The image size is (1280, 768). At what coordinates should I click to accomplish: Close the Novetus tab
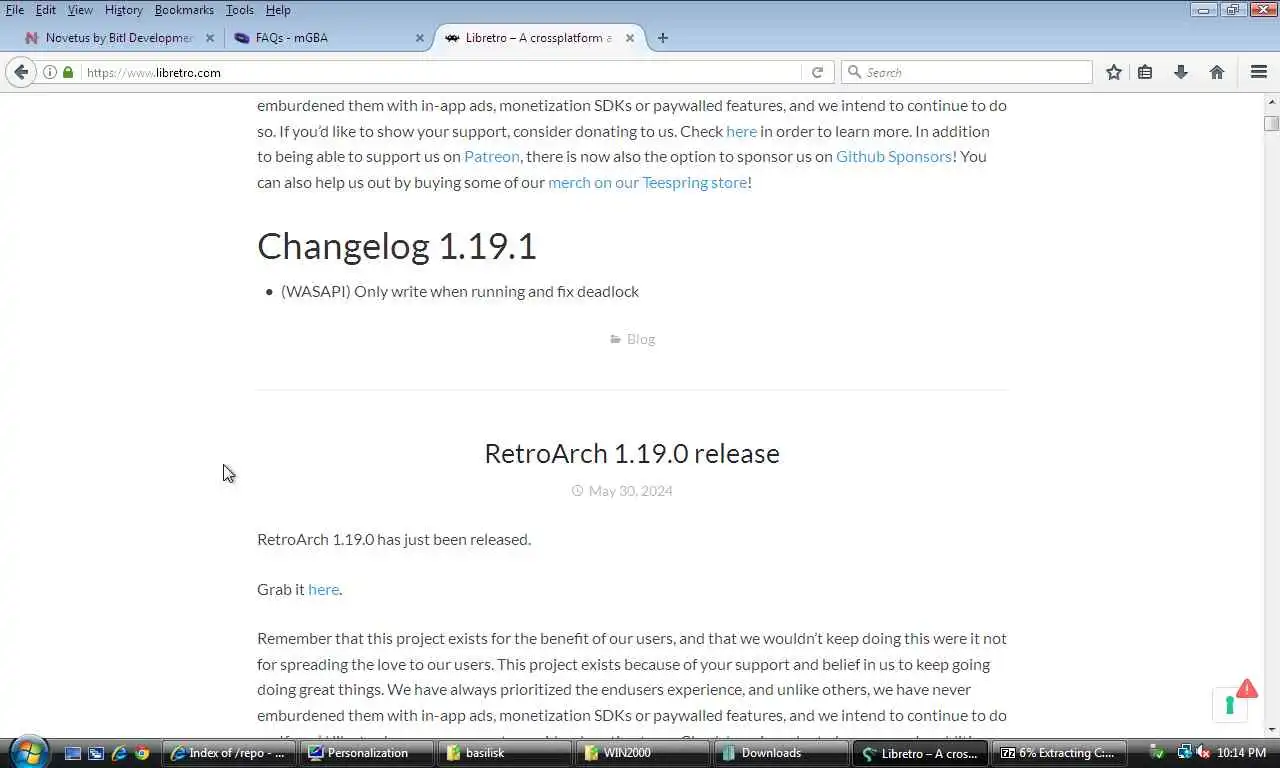[210, 38]
